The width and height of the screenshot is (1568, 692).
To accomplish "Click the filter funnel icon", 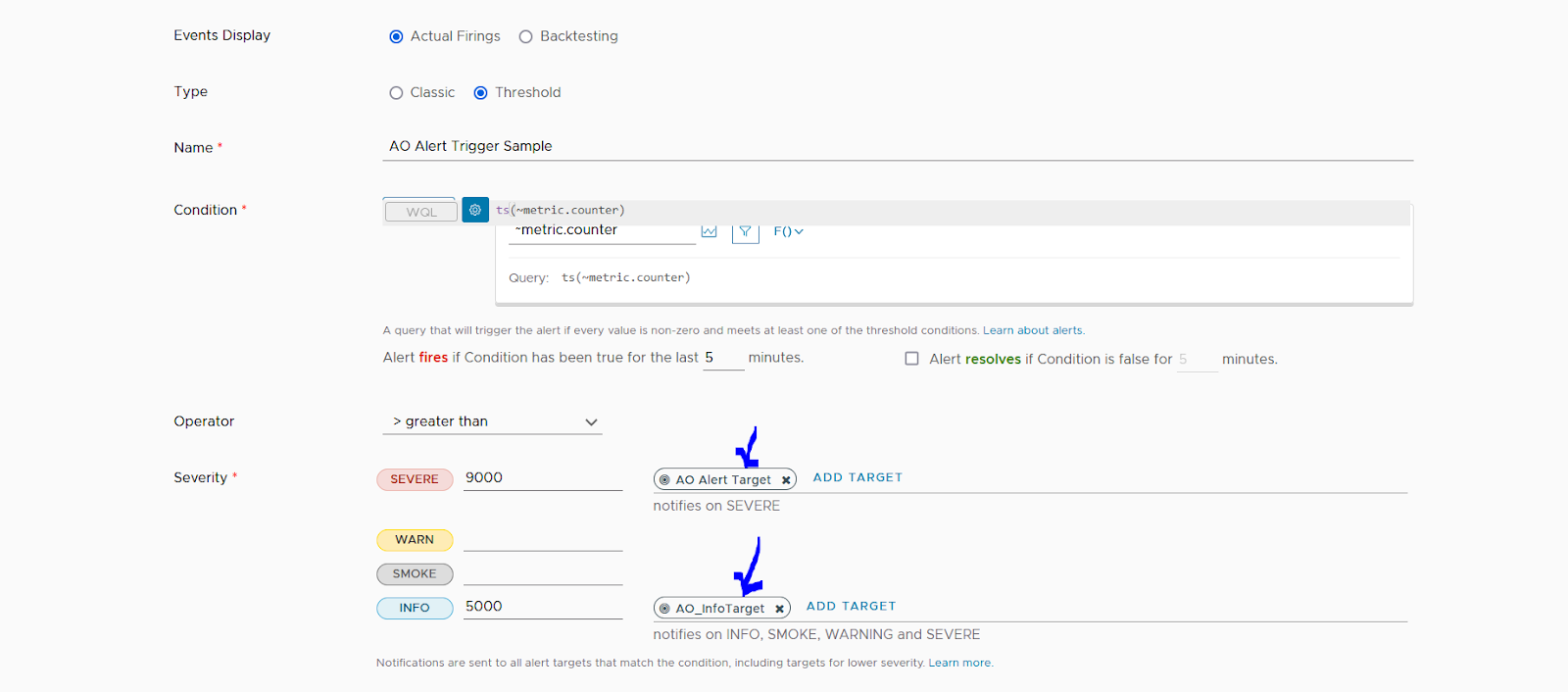I will click(x=745, y=232).
